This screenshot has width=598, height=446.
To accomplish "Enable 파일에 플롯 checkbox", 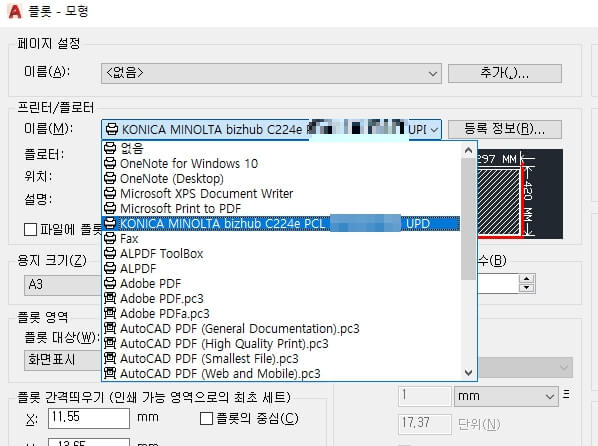I will coord(30,229).
